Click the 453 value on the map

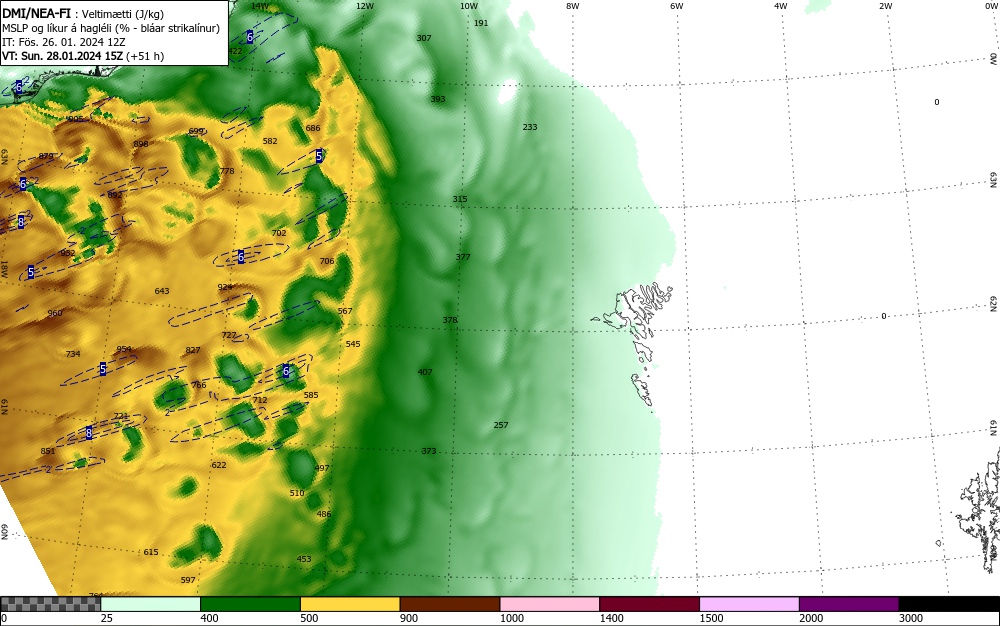[x=304, y=560]
